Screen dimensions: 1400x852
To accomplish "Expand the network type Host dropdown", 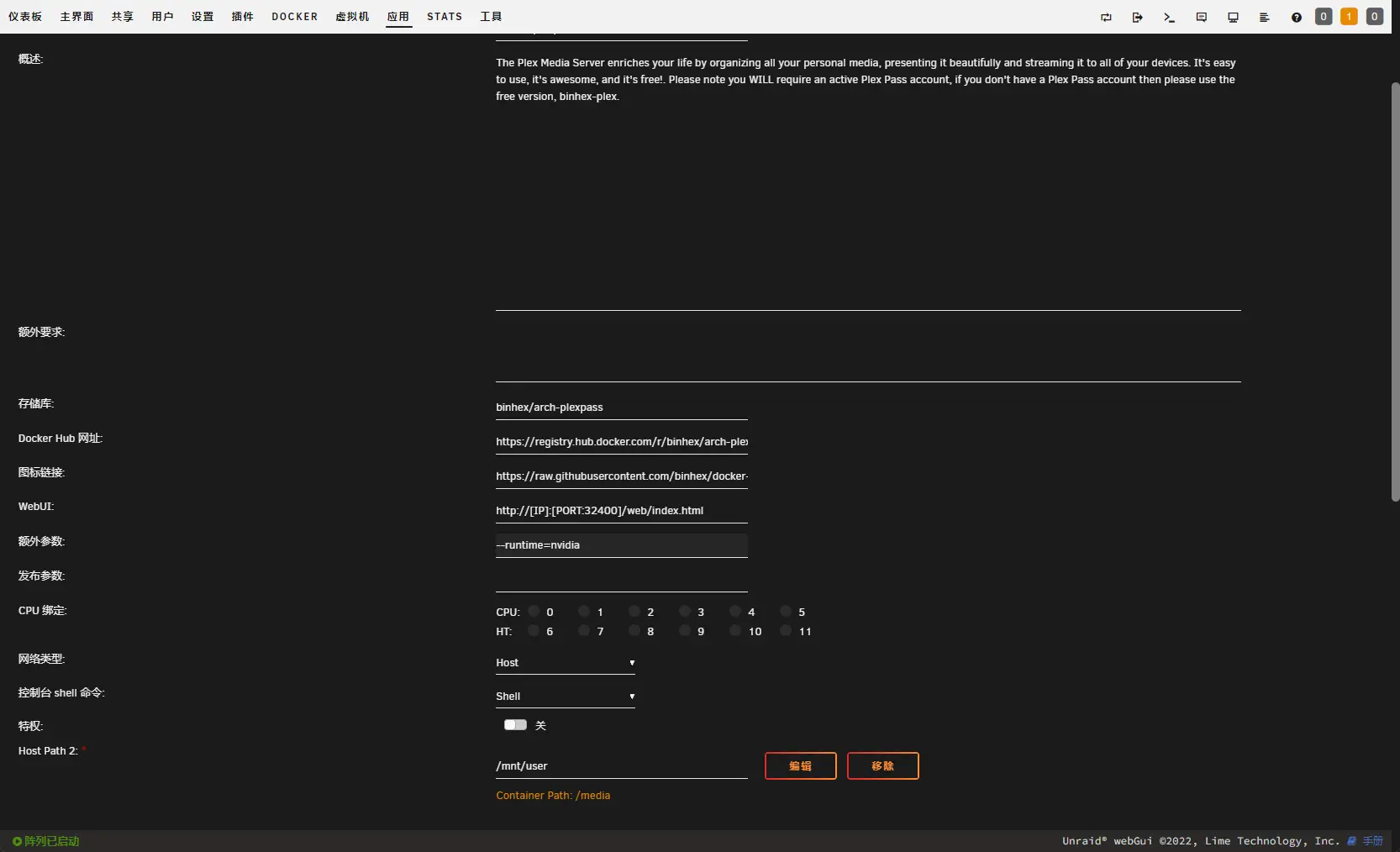I will coord(565,663).
